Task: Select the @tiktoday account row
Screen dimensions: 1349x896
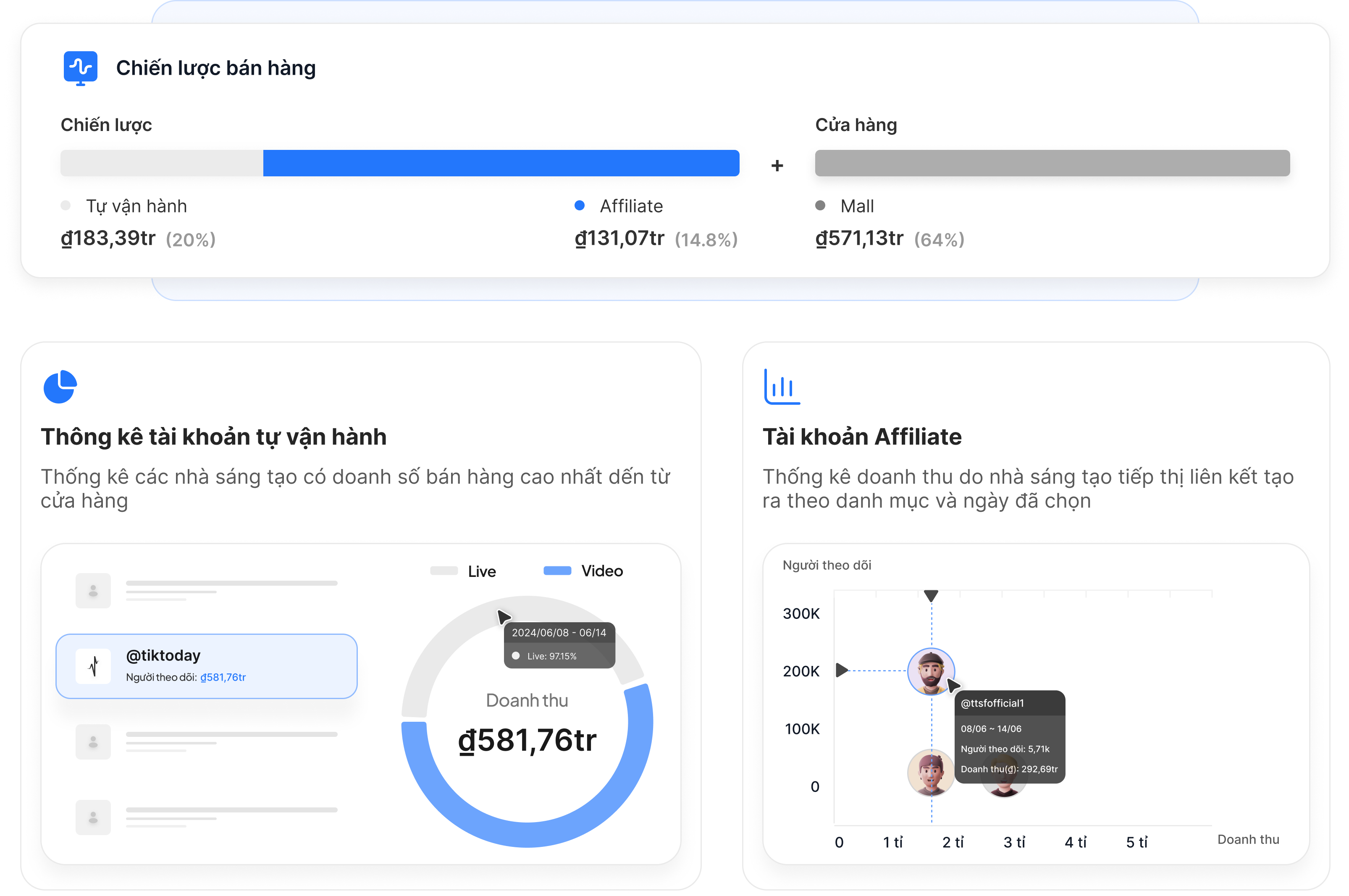Action: click(x=206, y=666)
